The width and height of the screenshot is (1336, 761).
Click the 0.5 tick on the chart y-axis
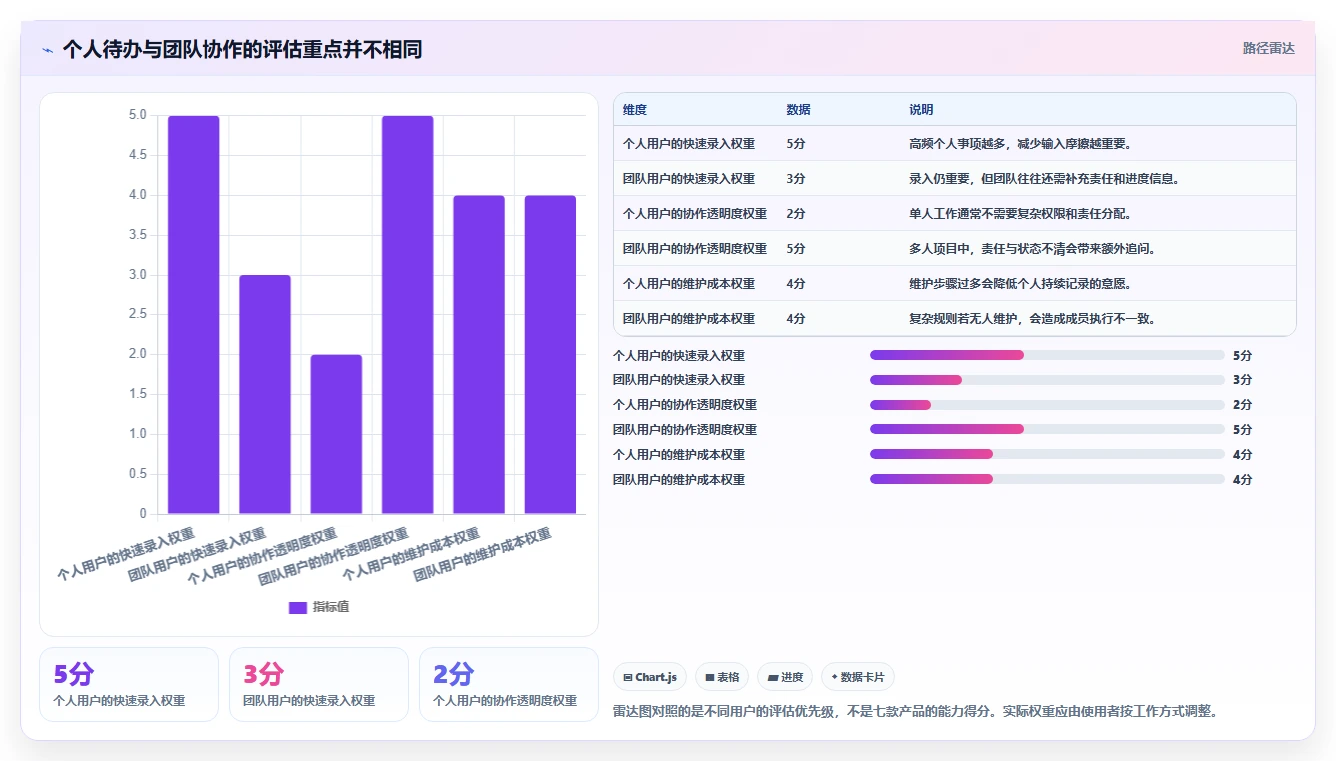pyautogui.click(x=137, y=474)
